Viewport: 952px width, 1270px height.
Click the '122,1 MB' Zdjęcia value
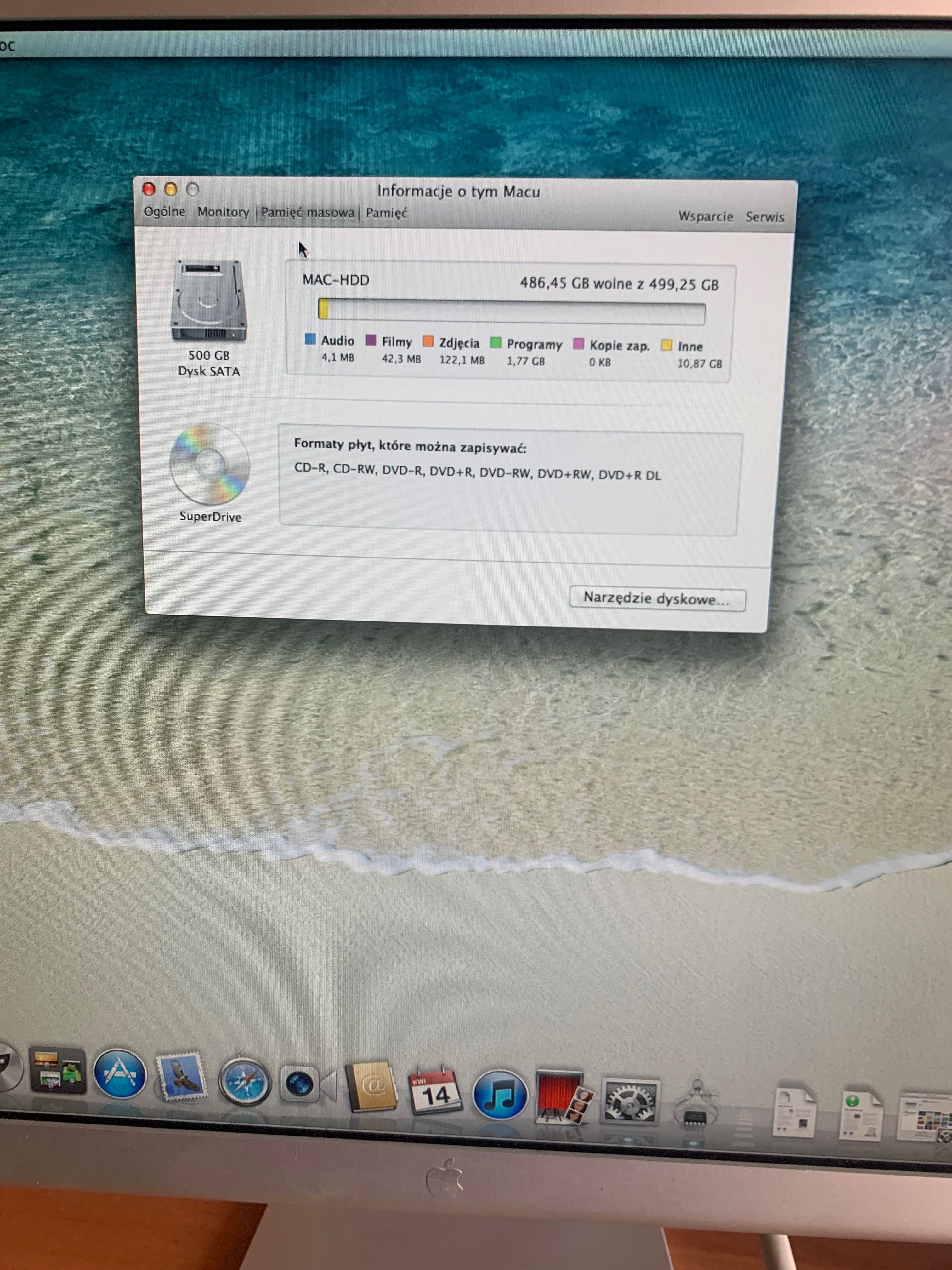click(462, 360)
